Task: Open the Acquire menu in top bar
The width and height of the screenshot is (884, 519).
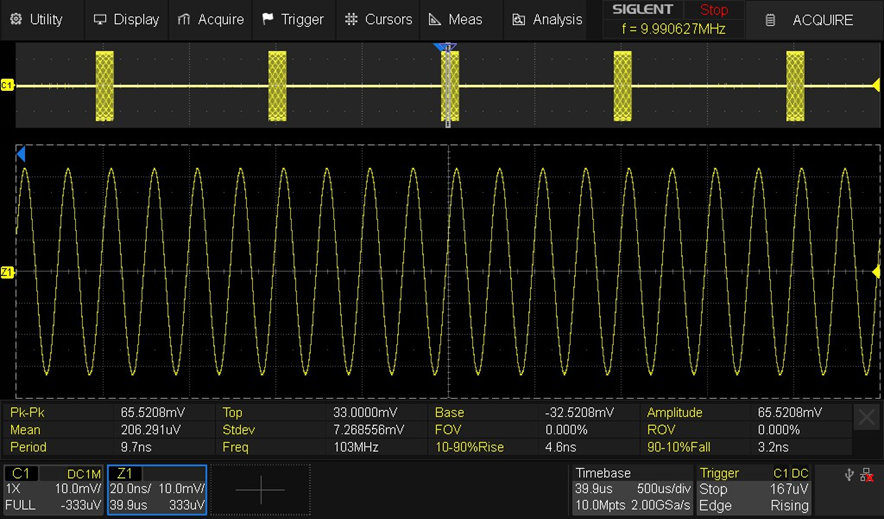Action: pyautogui.click(x=210, y=19)
